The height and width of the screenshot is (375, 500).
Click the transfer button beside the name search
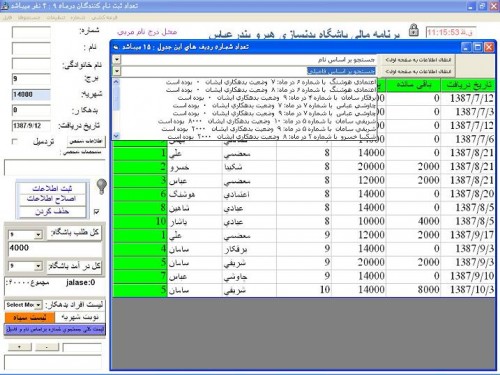[418, 60]
